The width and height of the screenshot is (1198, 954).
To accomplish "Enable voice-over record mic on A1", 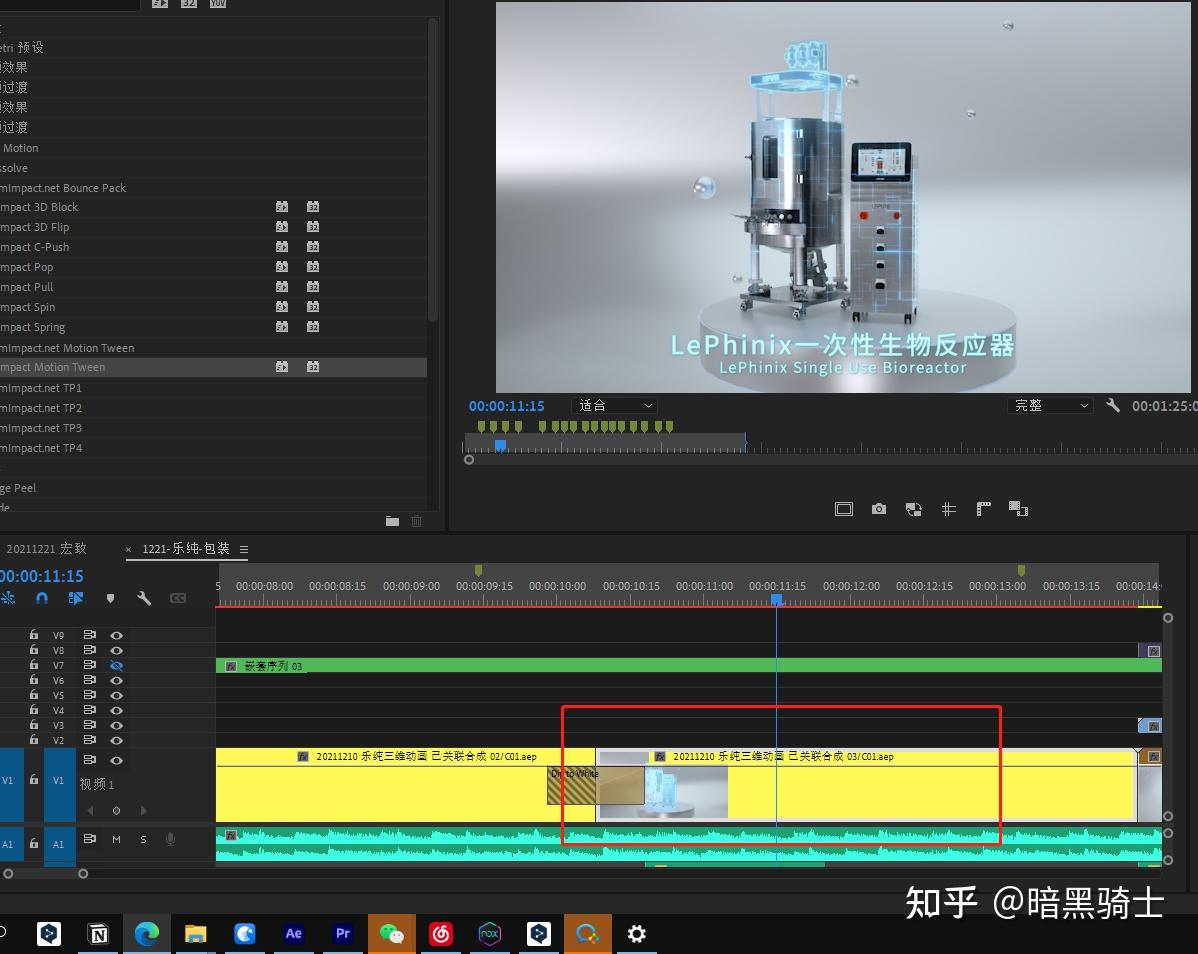I will tap(170, 839).
